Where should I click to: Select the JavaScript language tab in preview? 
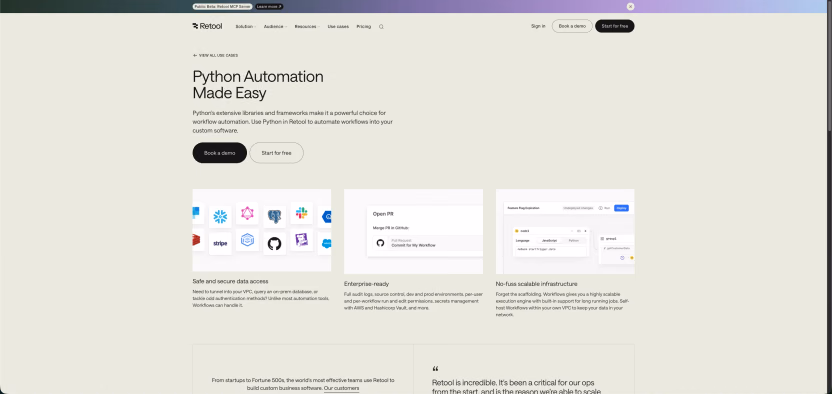(x=549, y=240)
